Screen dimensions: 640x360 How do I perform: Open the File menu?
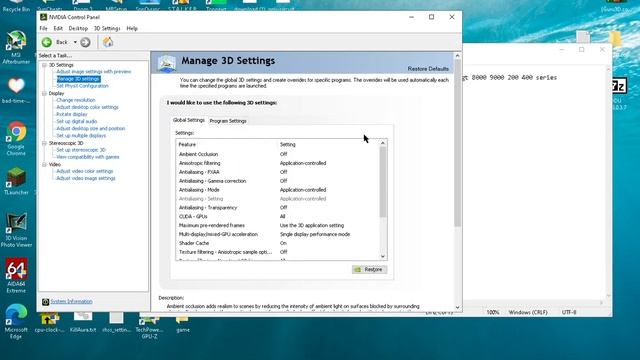(44, 29)
